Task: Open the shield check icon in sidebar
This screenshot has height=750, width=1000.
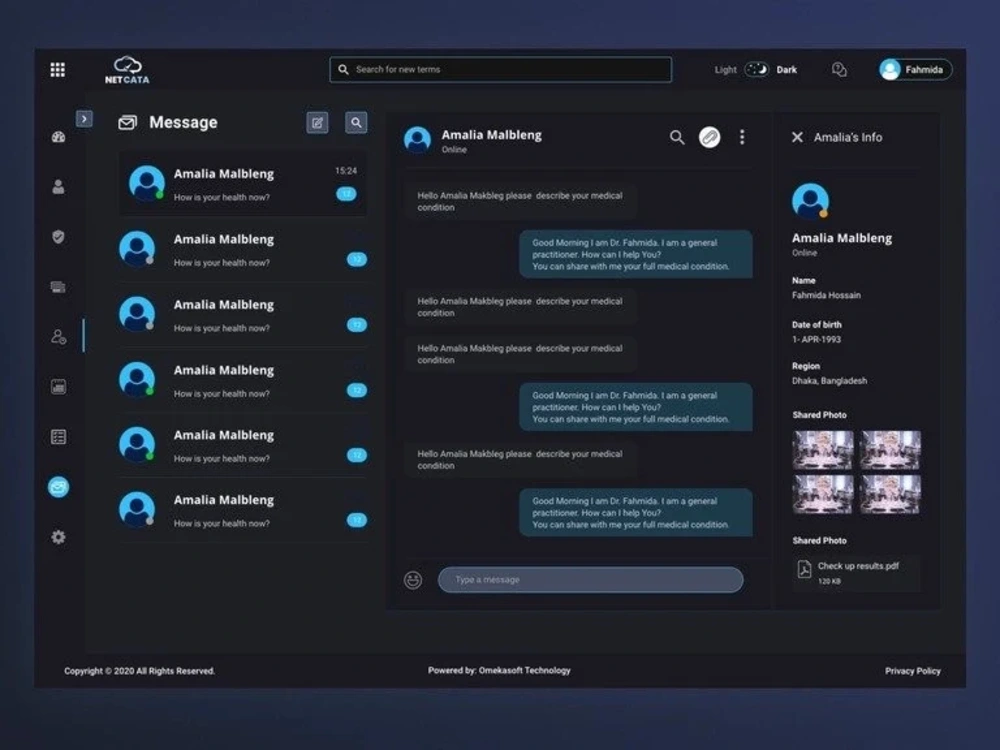Action: coord(58,237)
